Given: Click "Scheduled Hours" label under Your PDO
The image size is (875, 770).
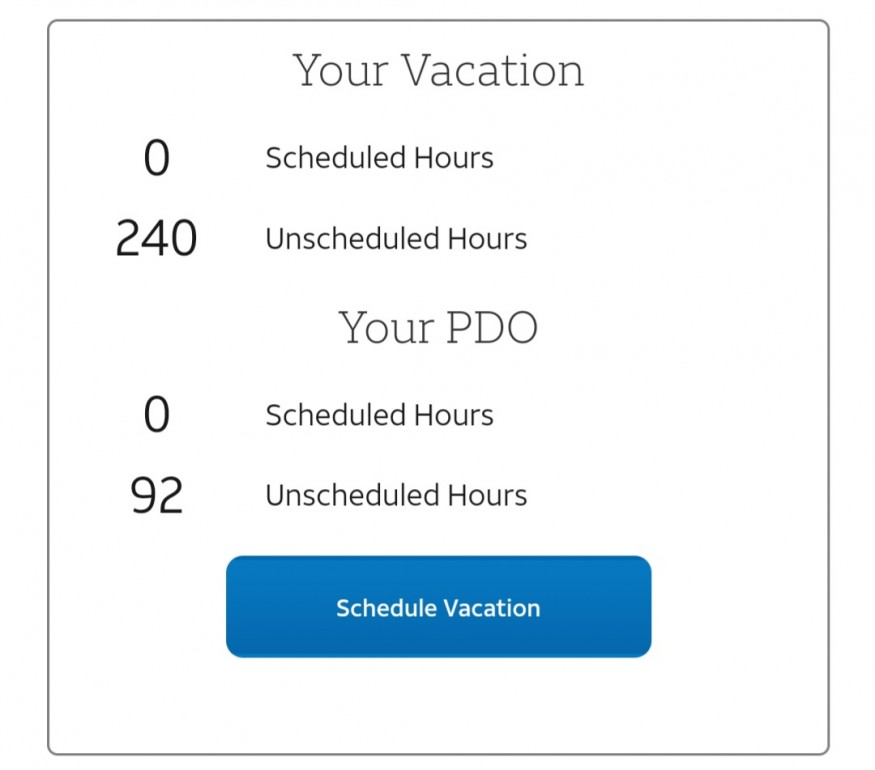Looking at the screenshot, I should (379, 415).
